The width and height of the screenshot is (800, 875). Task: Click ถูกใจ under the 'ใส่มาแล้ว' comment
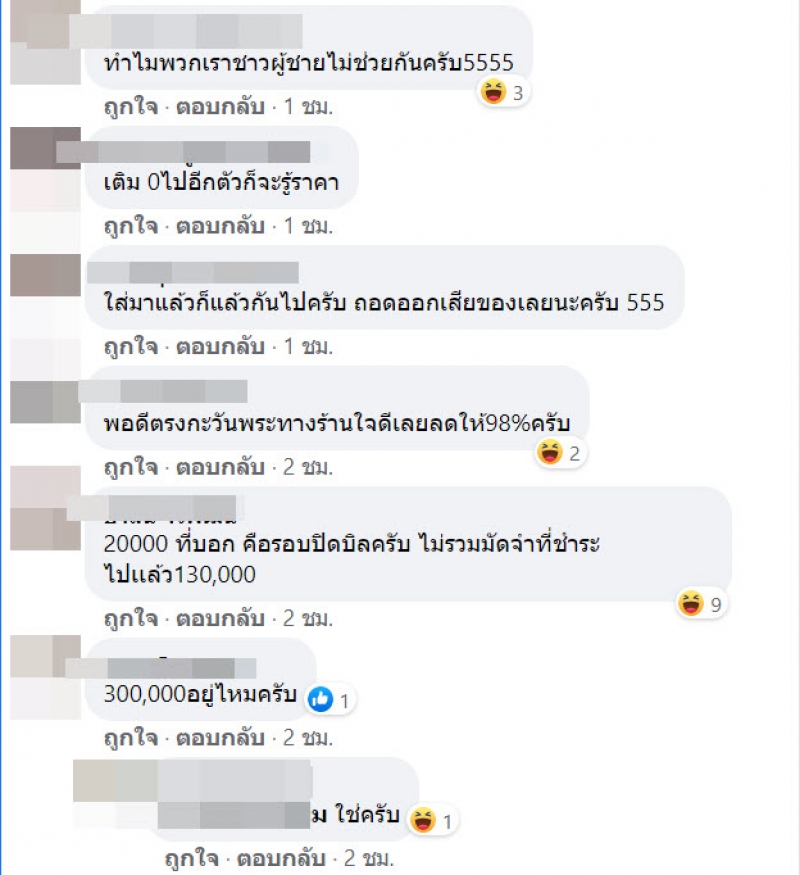tap(131, 347)
